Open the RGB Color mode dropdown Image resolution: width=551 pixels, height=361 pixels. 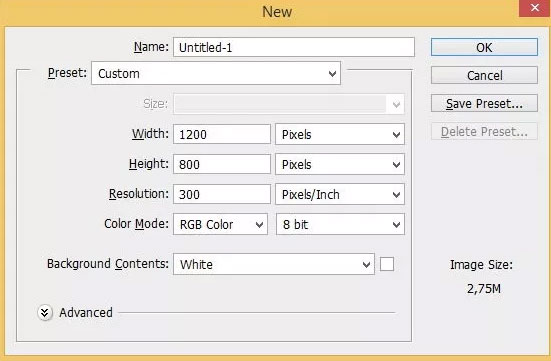(x=220, y=224)
